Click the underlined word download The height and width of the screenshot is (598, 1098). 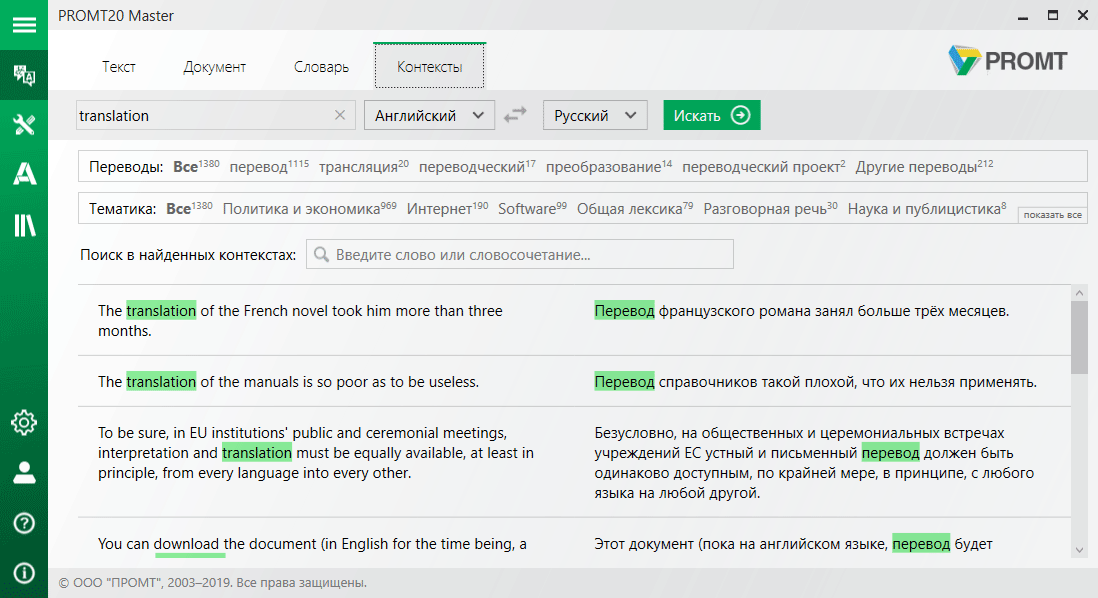(x=186, y=544)
